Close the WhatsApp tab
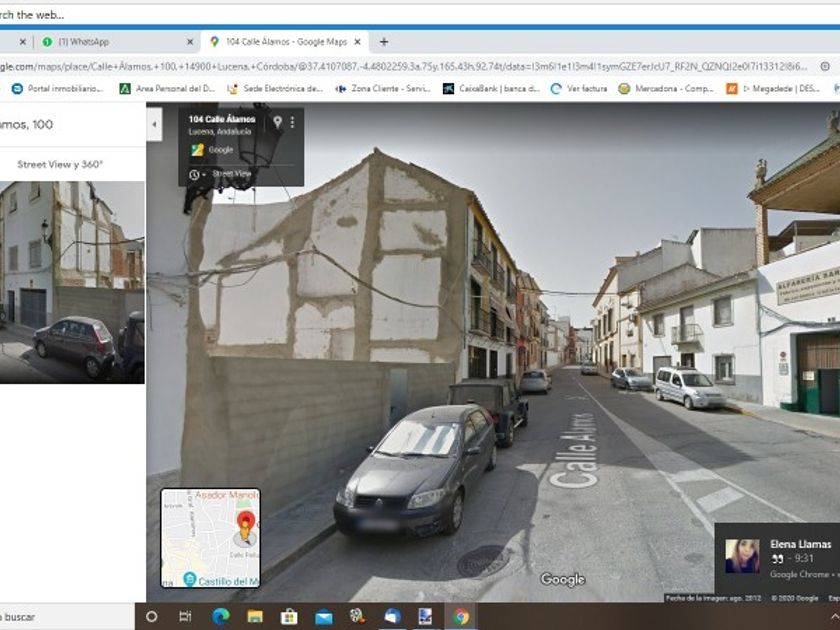This screenshot has height=630, width=840. [x=190, y=42]
